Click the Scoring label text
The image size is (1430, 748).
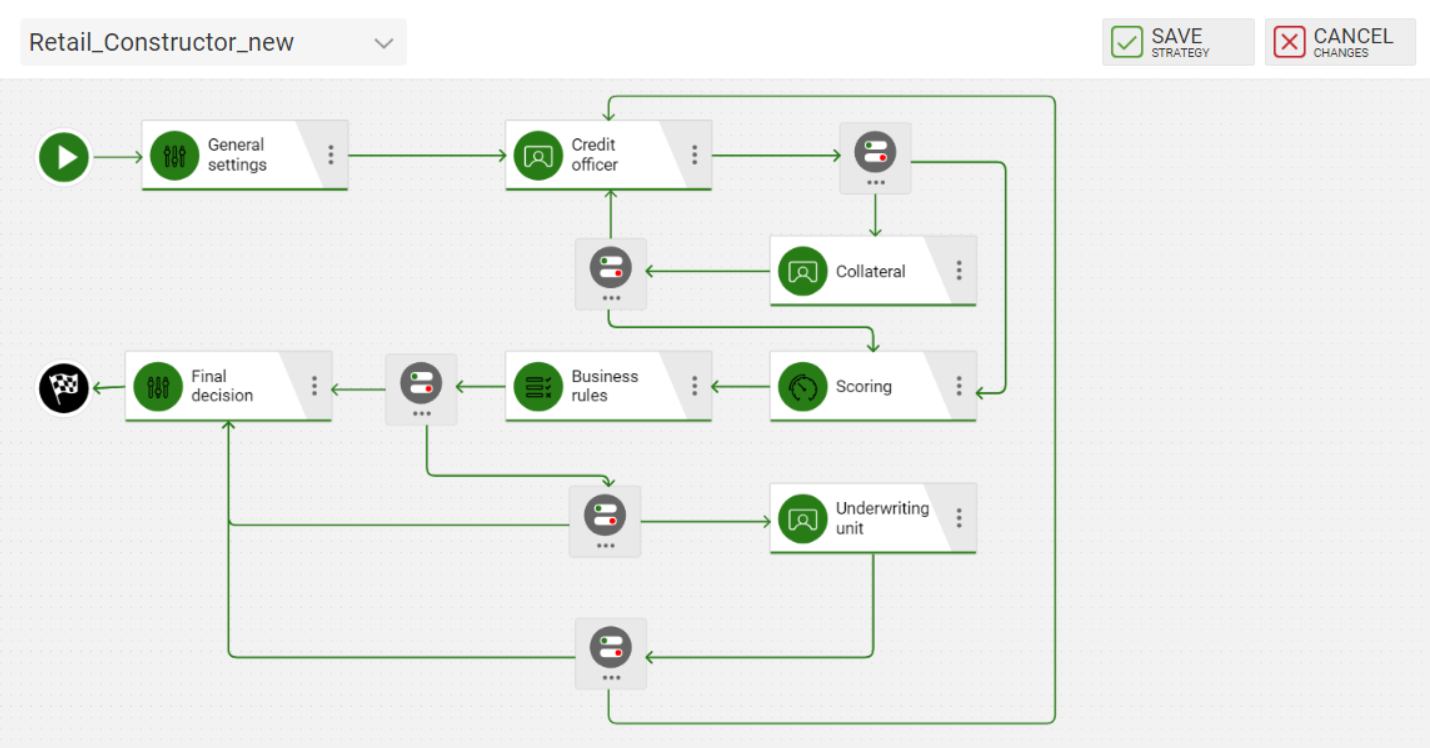point(863,386)
